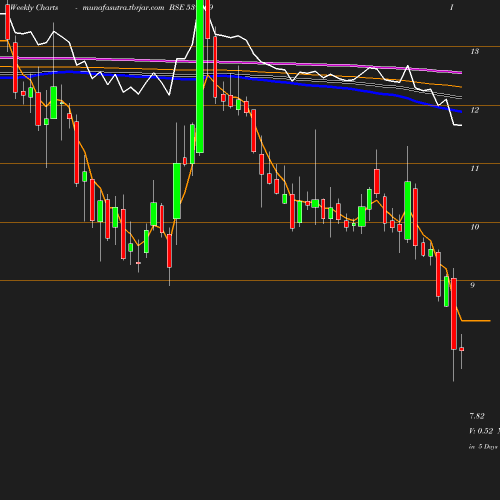Click the "V: 0.52" volume reading
This screenshot has height=500, width=500.
pos(481,431)
